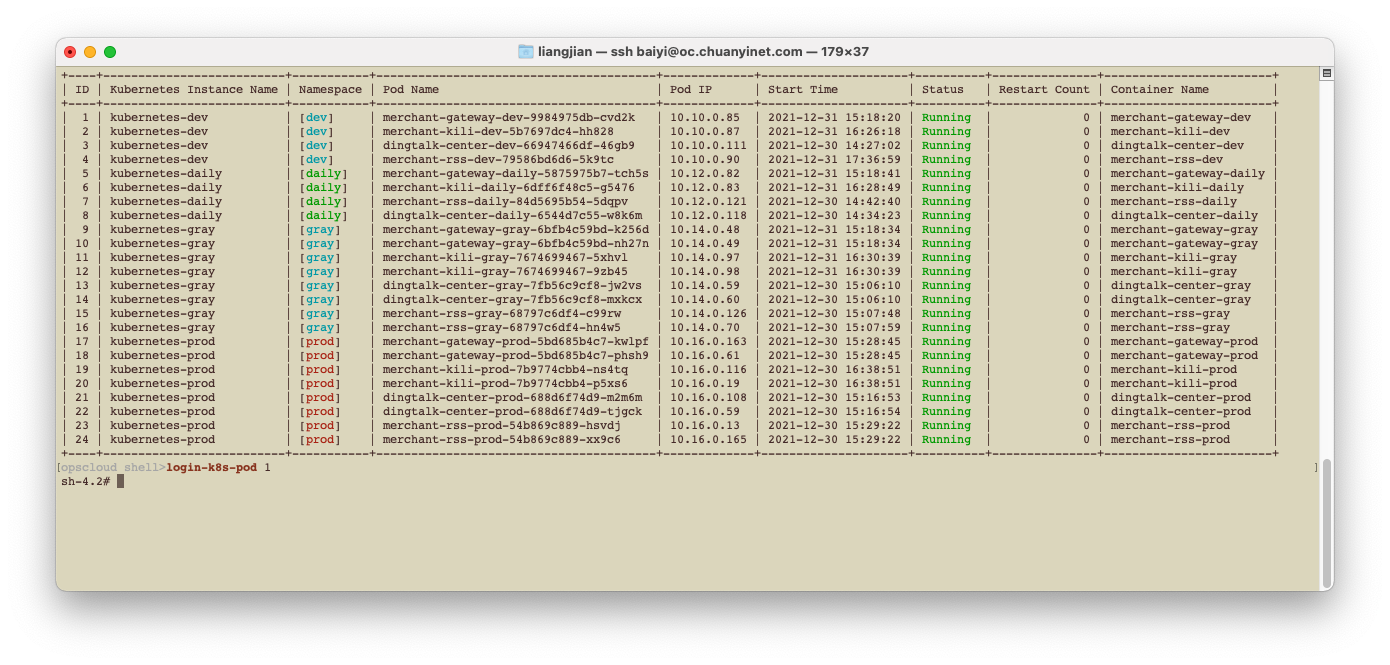
Task: Select pod merchant-rss-prod-54b869c889-hsvdj
Action: pos(502,425)
